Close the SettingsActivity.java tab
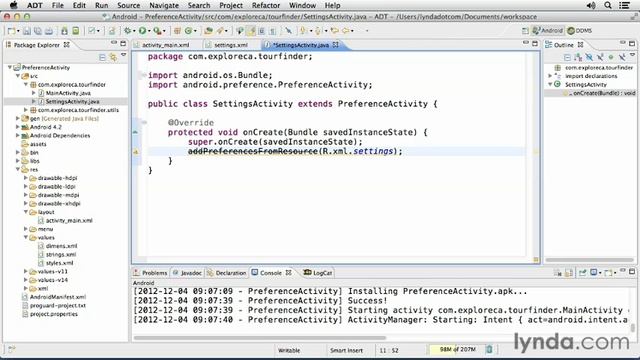The height and width of the screenshot is (360, 640). tap(336, 45)
